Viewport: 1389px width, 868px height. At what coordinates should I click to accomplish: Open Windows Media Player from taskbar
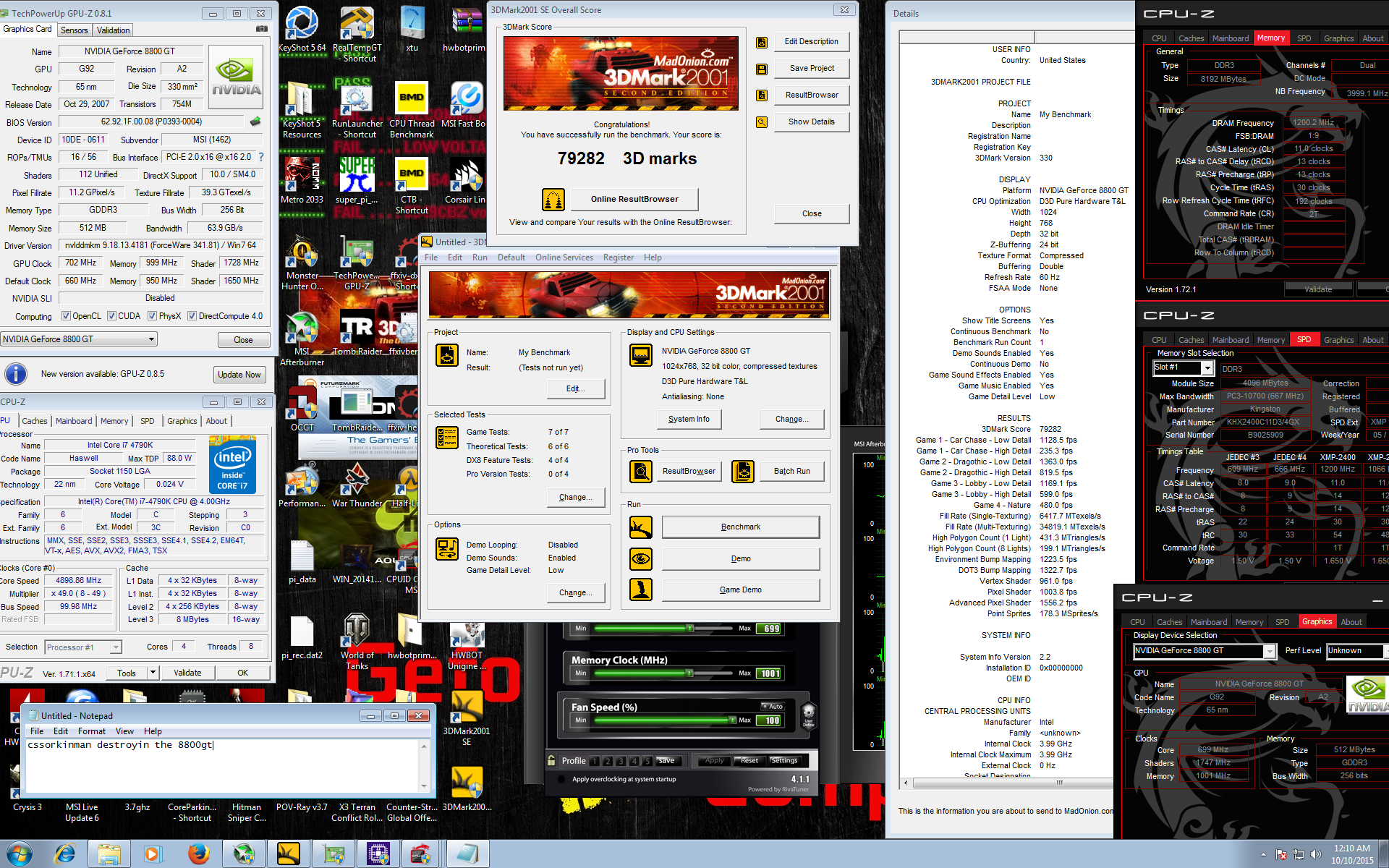coord(153,854)
